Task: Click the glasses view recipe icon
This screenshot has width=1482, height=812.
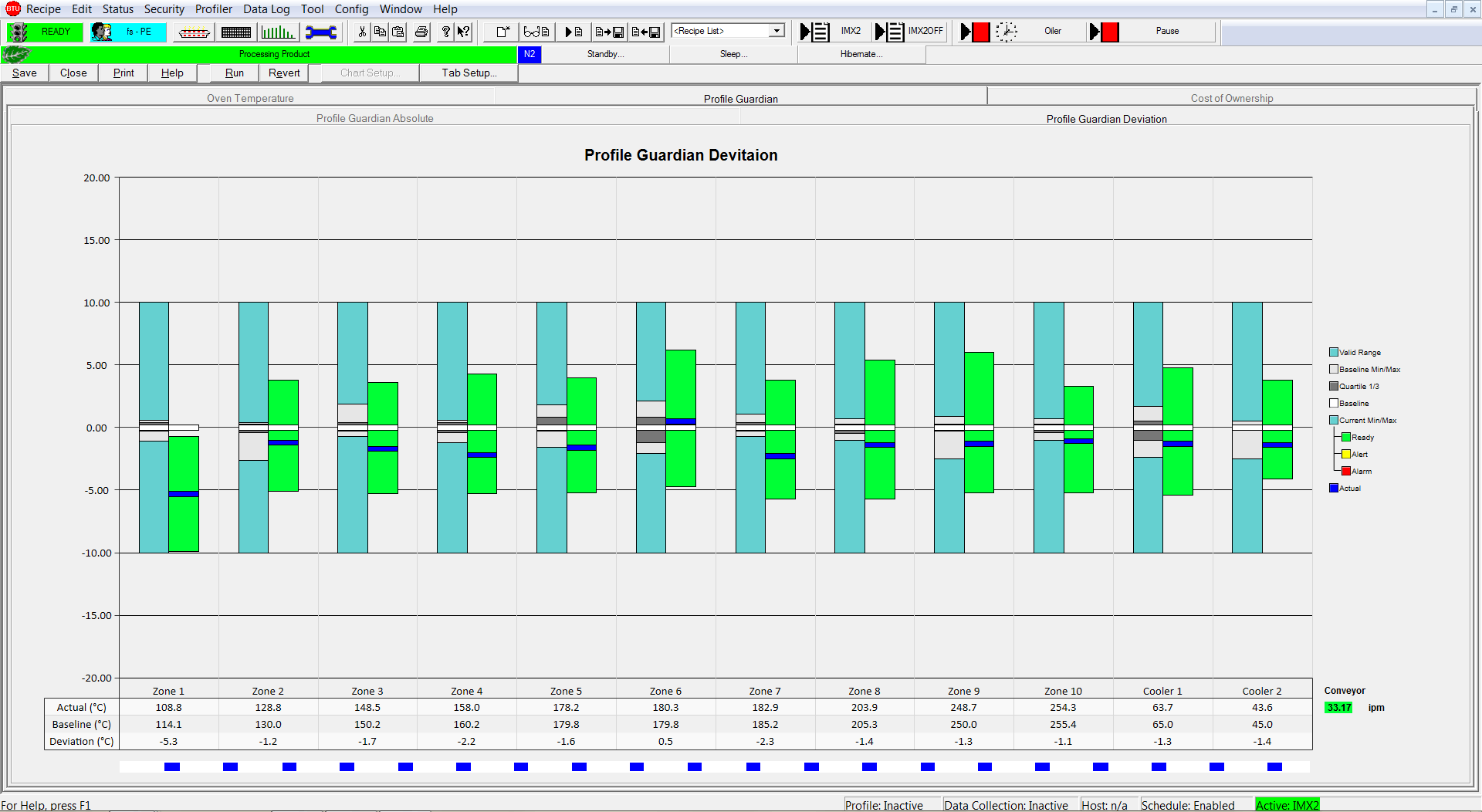Action: [536, 32]
